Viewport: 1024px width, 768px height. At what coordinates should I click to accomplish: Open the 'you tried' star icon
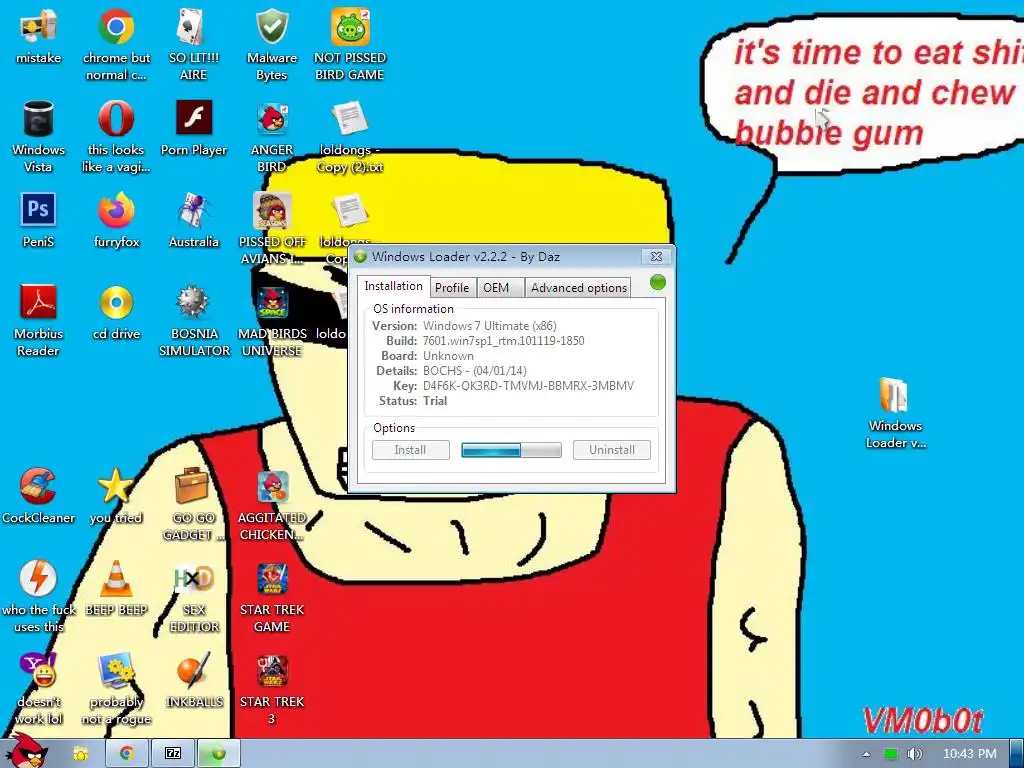[x=116, y=496]
